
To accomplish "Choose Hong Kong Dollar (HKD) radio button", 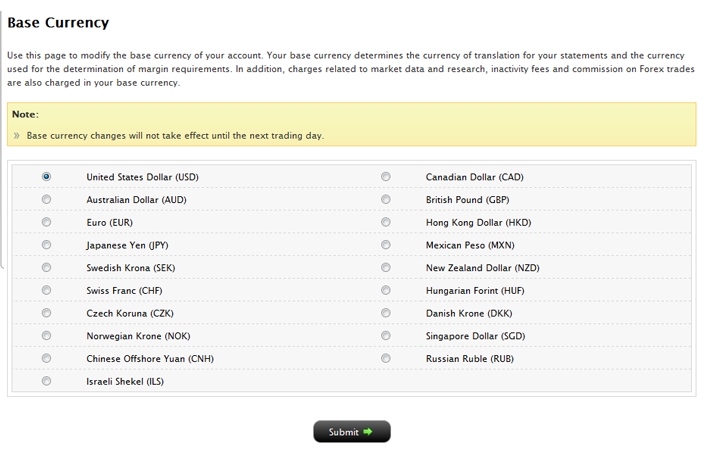I will pos(386,222).
